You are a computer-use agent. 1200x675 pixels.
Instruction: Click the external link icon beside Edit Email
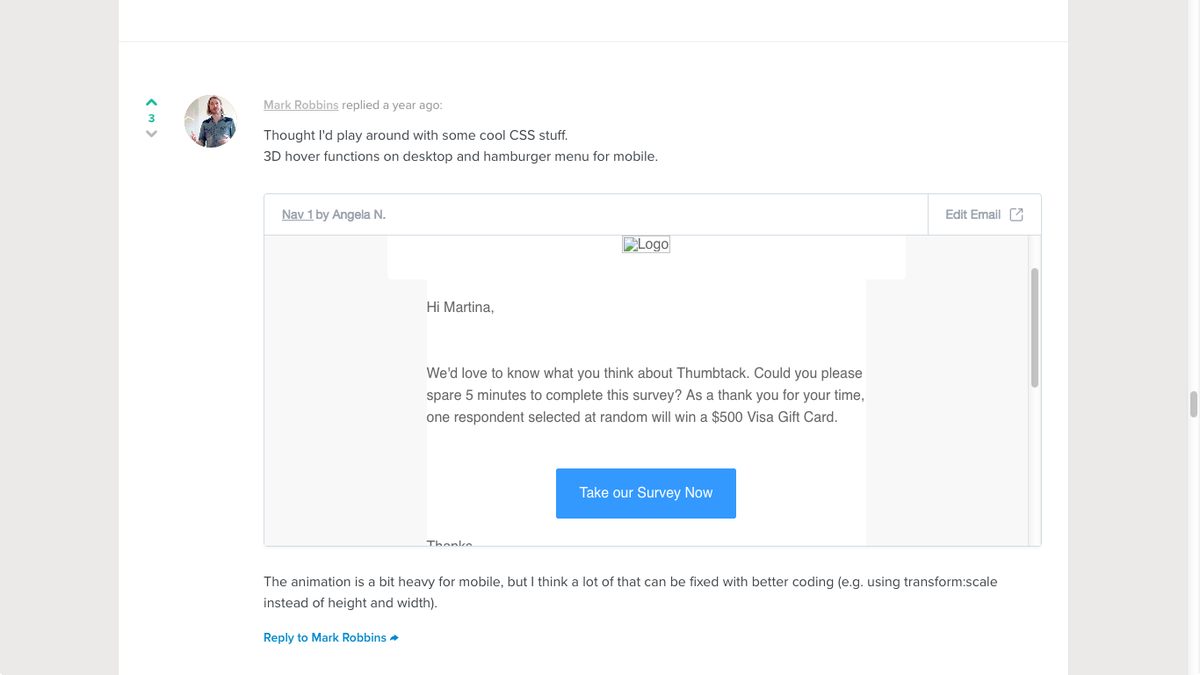click(x=1016, y=215)
